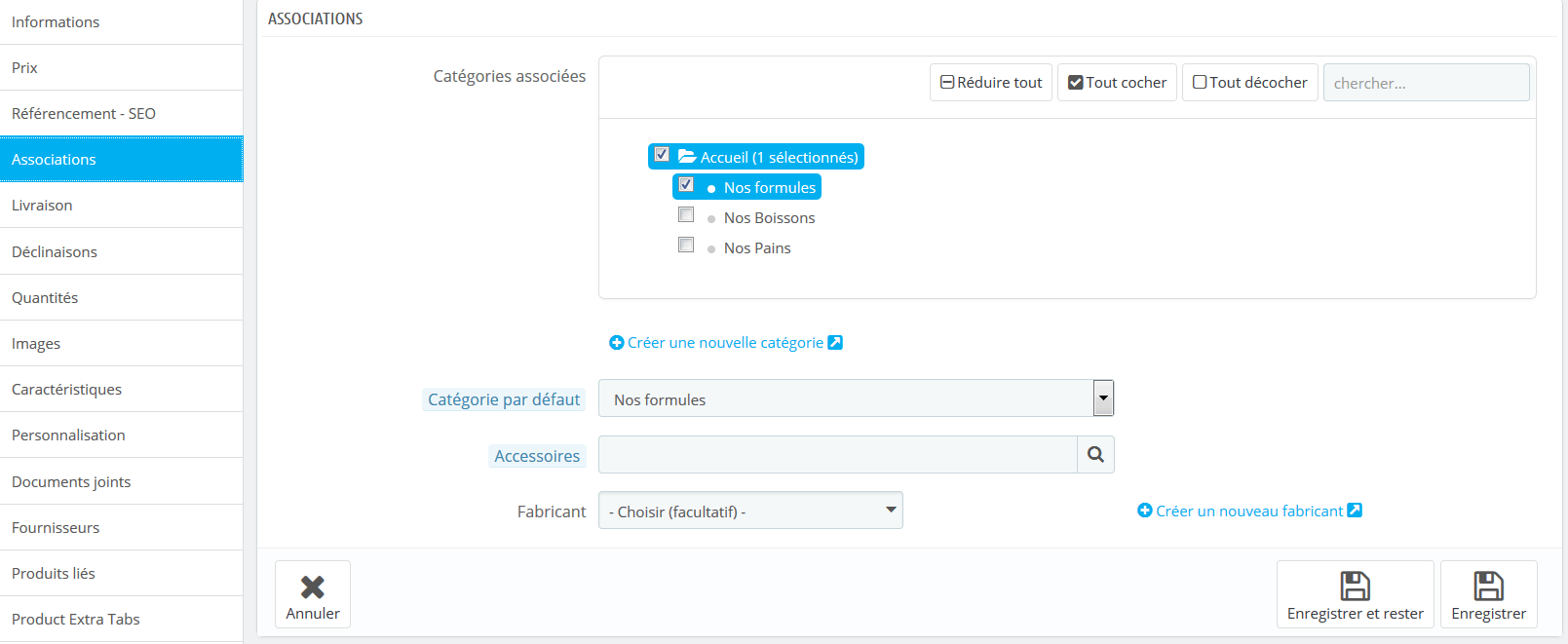The width and height of the screenshot is (1568, 644).
Task: Click the external link icon after Créer une nouvelle catégorie
Action: 836,342
